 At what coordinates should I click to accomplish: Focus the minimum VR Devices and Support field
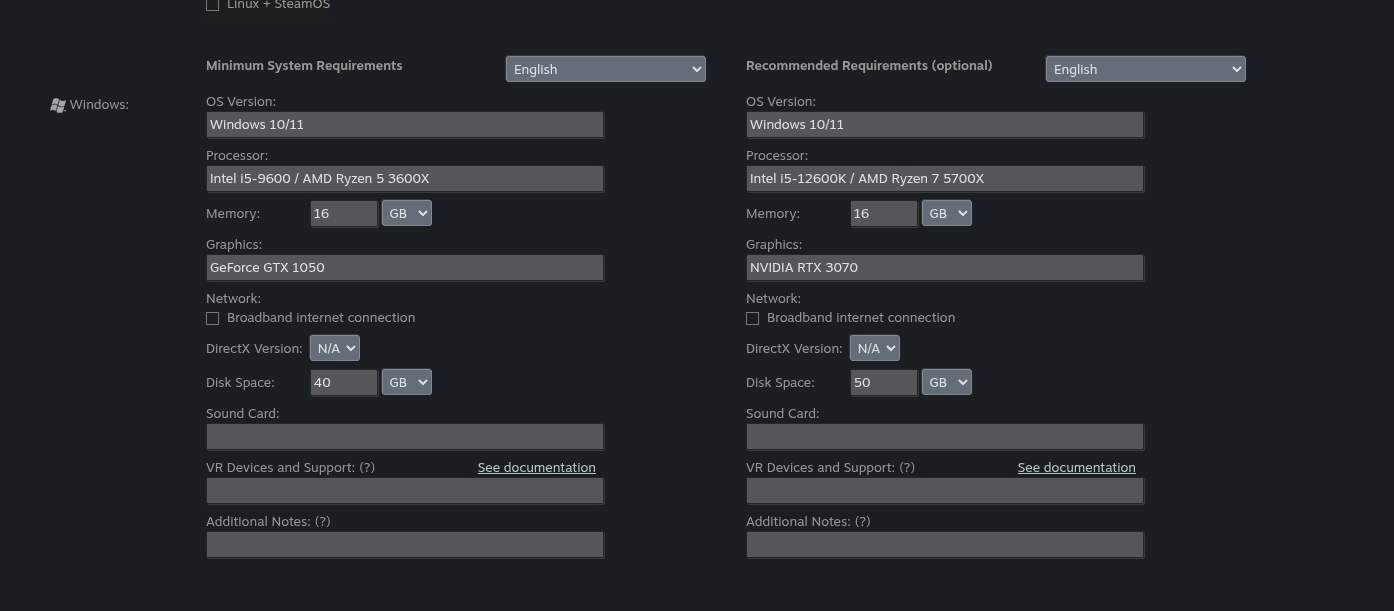click(x=405, y=491)
